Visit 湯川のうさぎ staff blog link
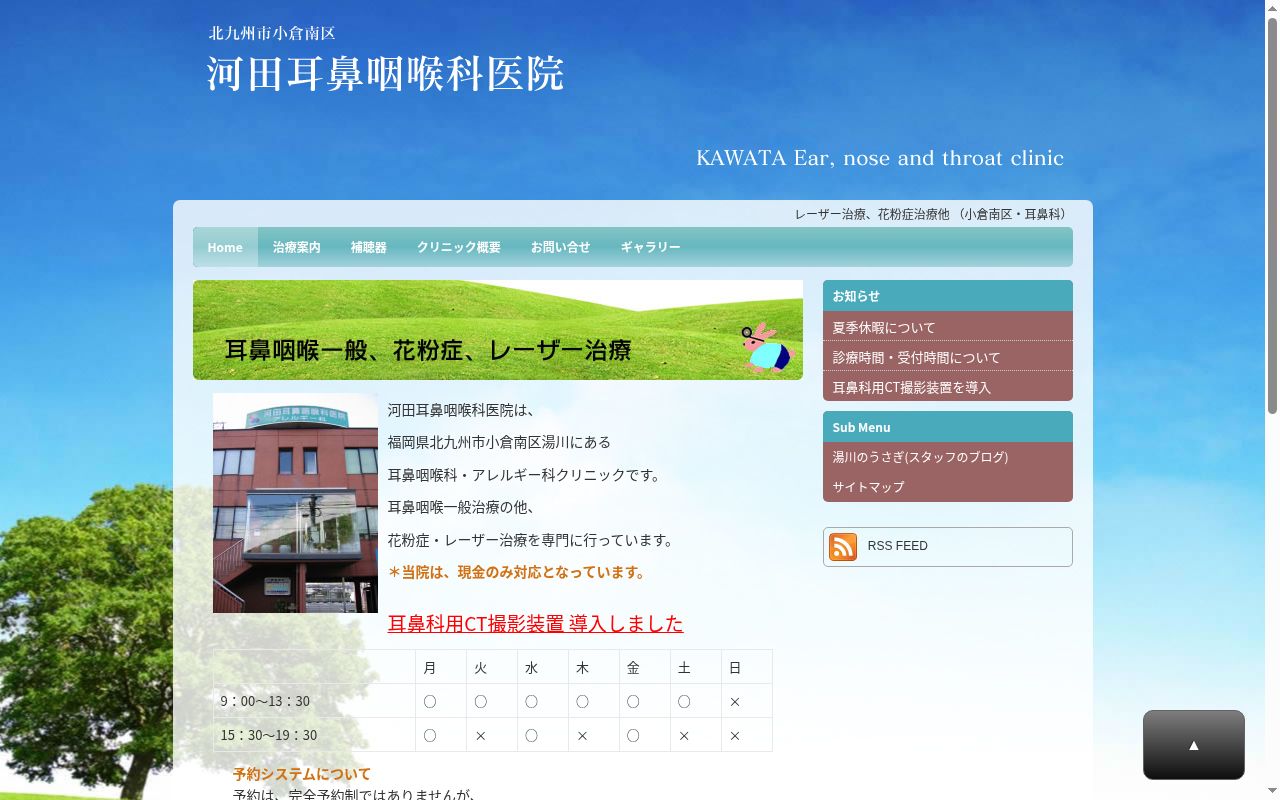1280x800 pixels. [947, 457]
